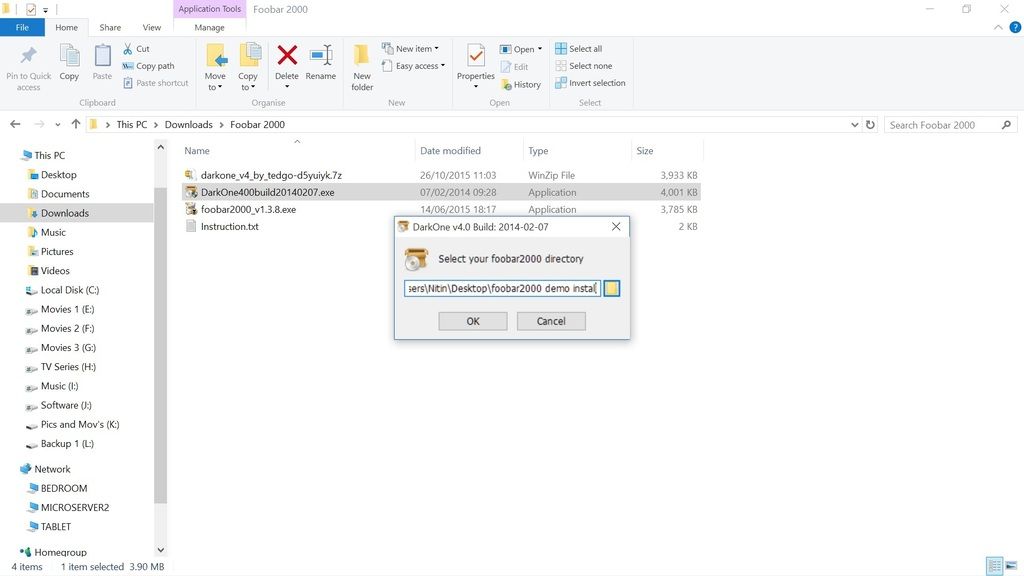The width and height of the screenshot is (1024, 576).
Task: Click Copy path in ribbon
Action: [x=148, y=66]
